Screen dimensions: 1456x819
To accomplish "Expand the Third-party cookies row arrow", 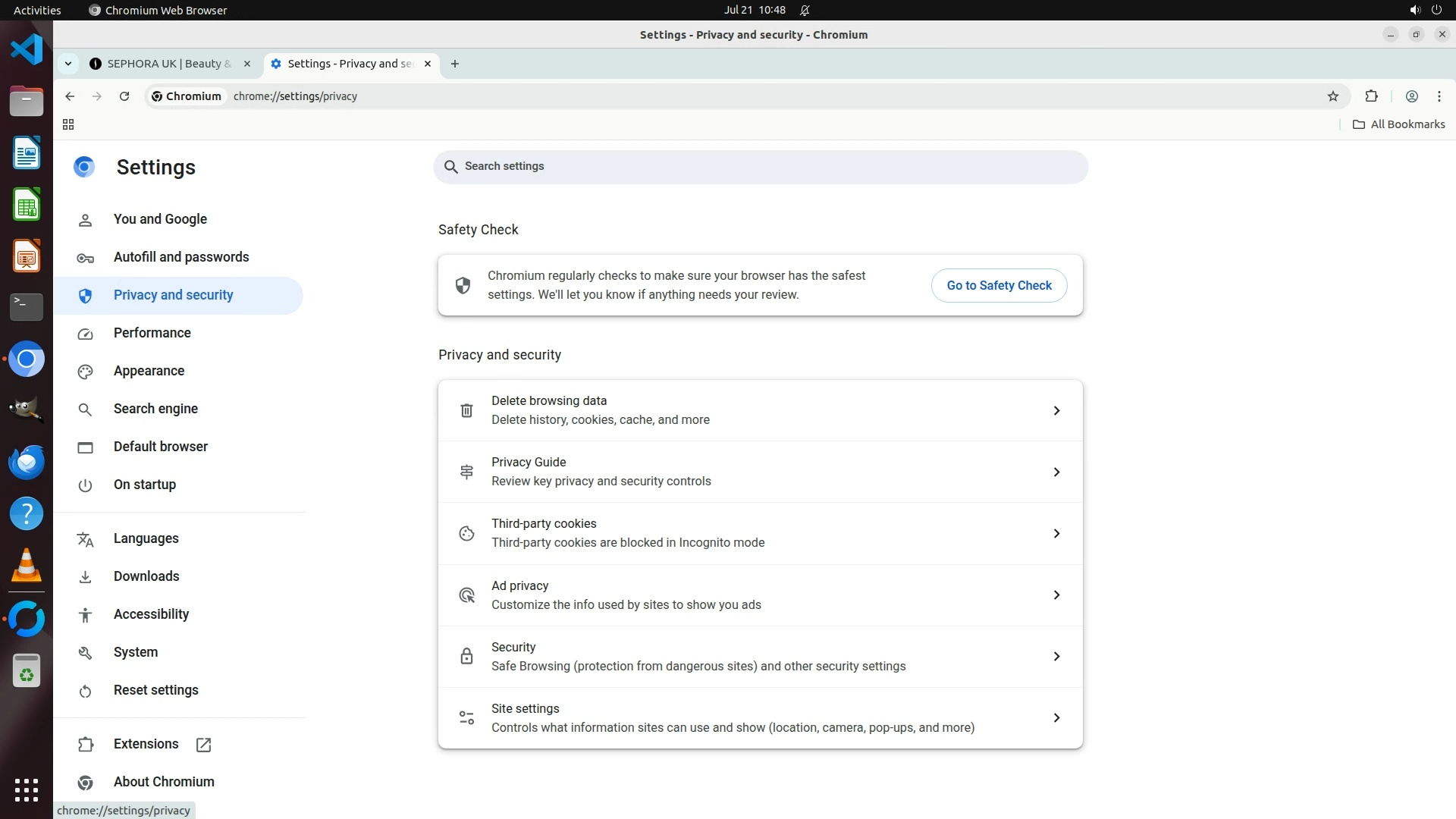I will (x=1056, y=533).
